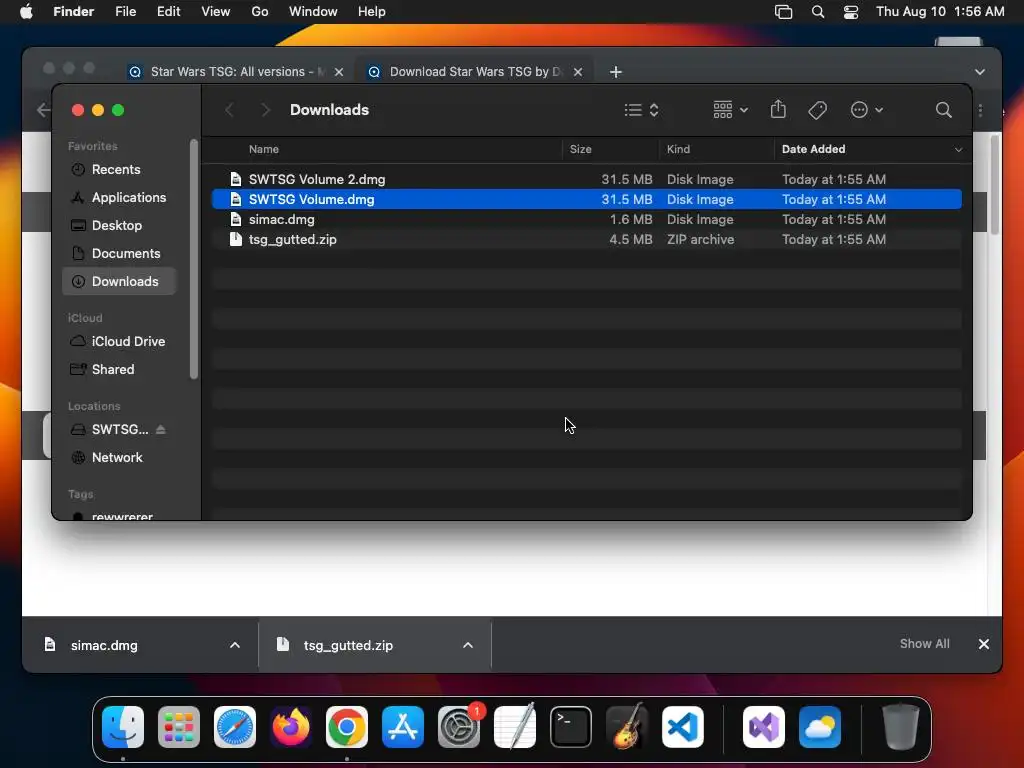Launch Finder from the Dock
The image size is (1024, 768).
click(x=123, y=726)
